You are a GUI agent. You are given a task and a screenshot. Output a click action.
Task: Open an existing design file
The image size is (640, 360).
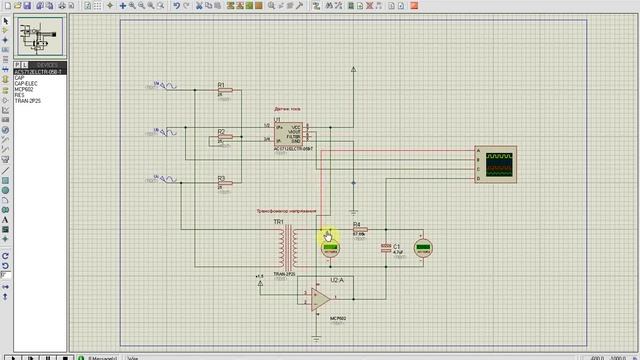[18, 6]
